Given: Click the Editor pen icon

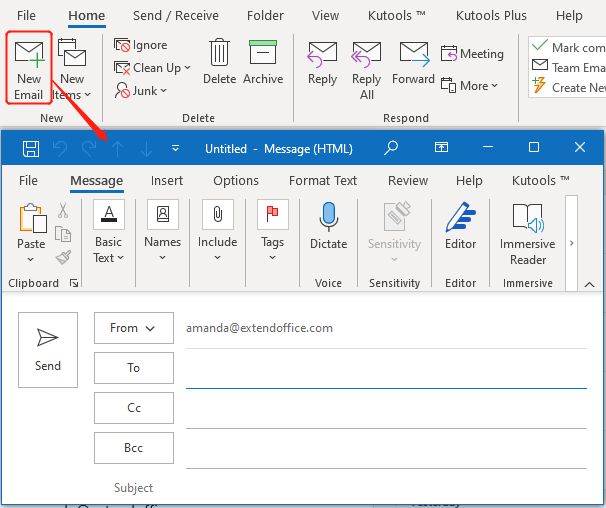Looking at the screenshot, I should (x=460, y=226).
